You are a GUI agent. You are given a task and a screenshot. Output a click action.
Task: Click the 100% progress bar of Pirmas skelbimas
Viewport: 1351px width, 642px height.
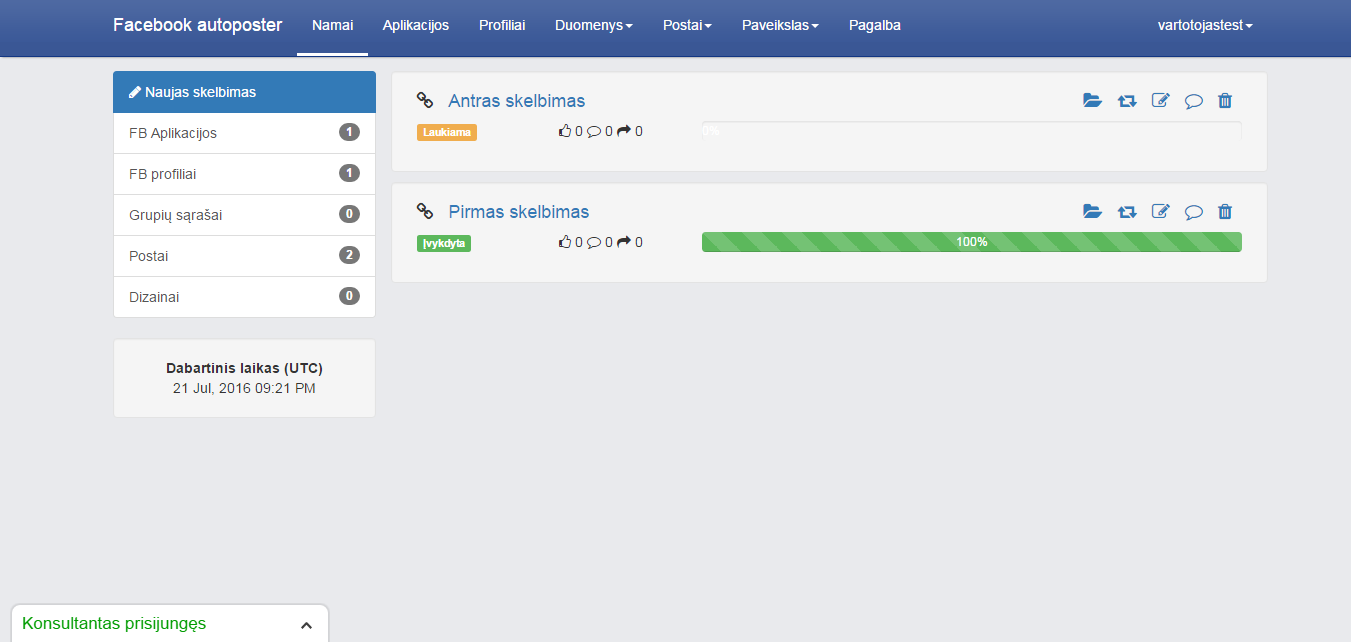click(971, 242)
